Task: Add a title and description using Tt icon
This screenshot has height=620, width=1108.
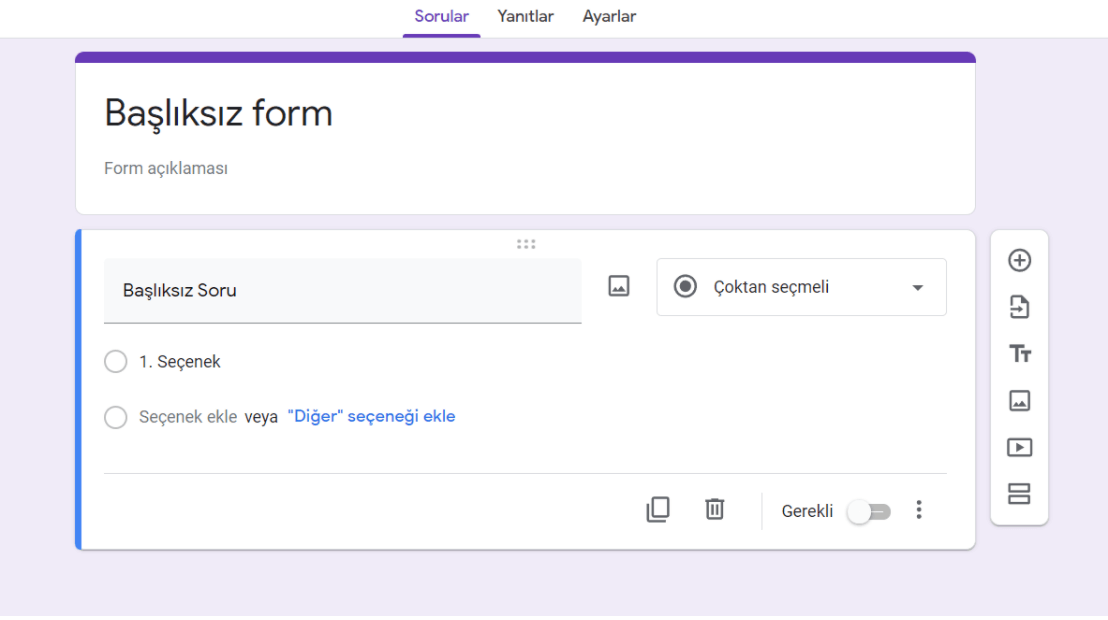Action: [x=1019, y=354]
